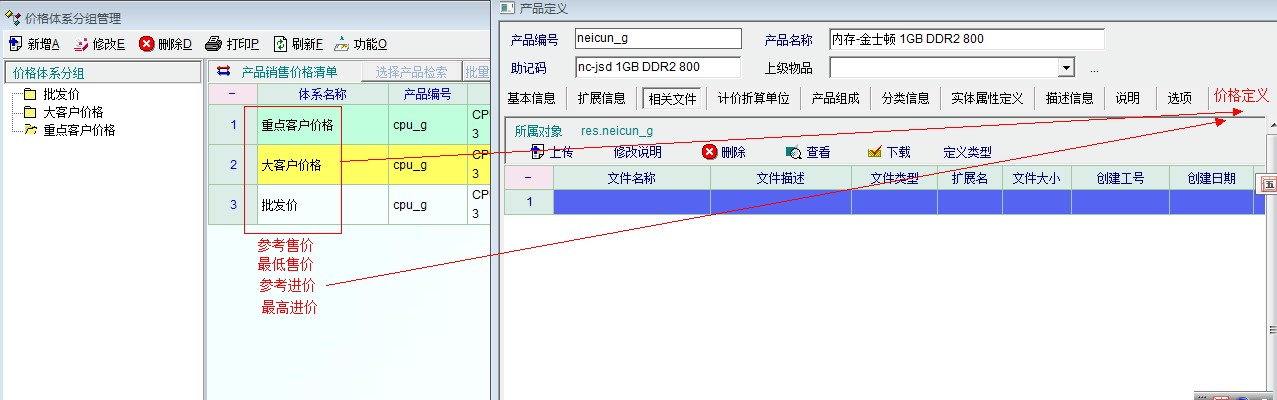Open the 功能O function icon
This screenshot has width=1277, height=400.
click(x=341, y=44)
